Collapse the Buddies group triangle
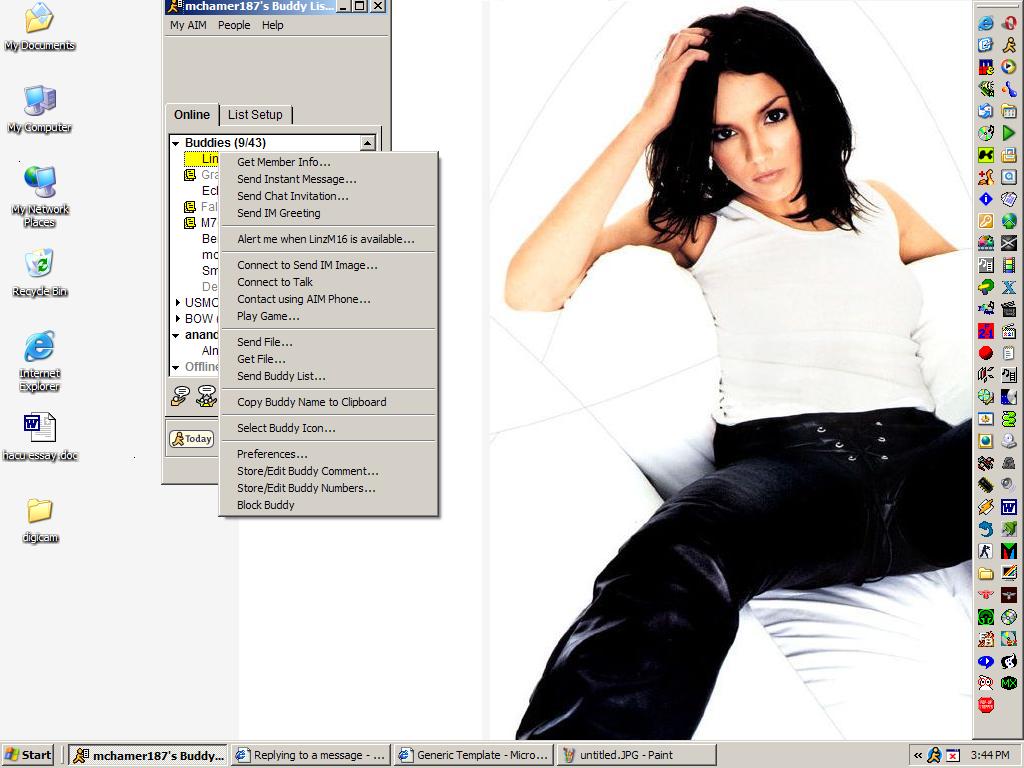Screen dimensions: 1024x768 coord(176,143)
